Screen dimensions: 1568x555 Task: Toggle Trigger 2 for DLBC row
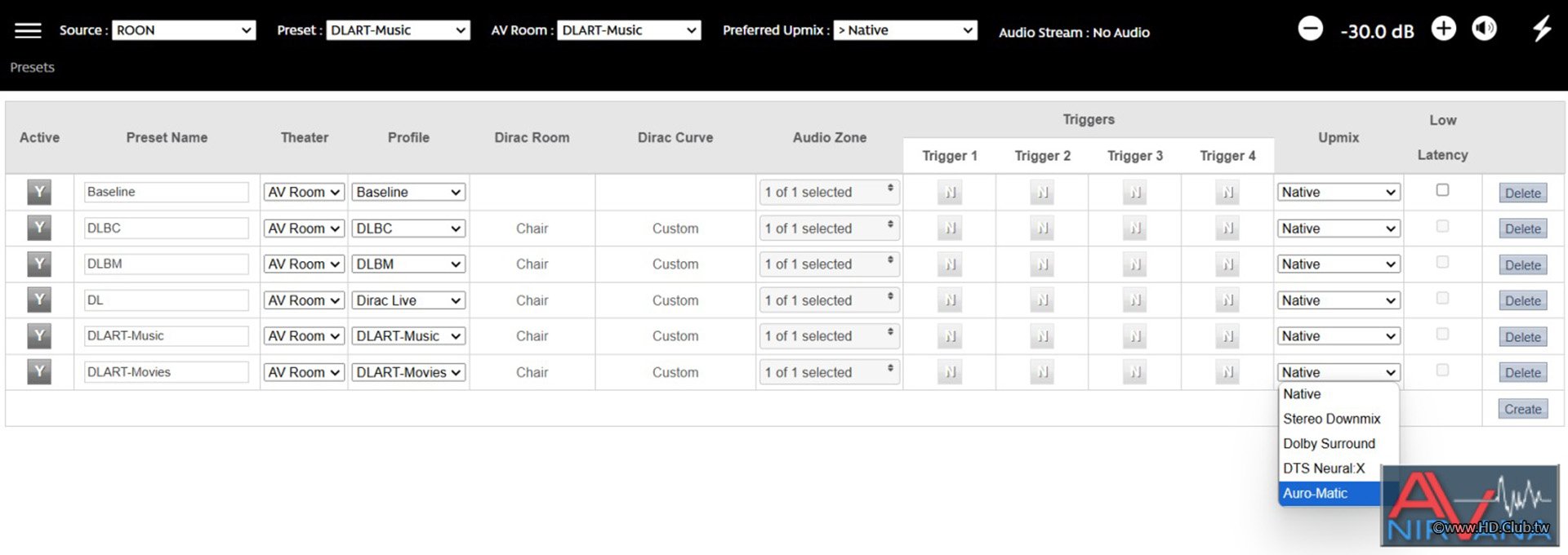[x=1042, y=229]
